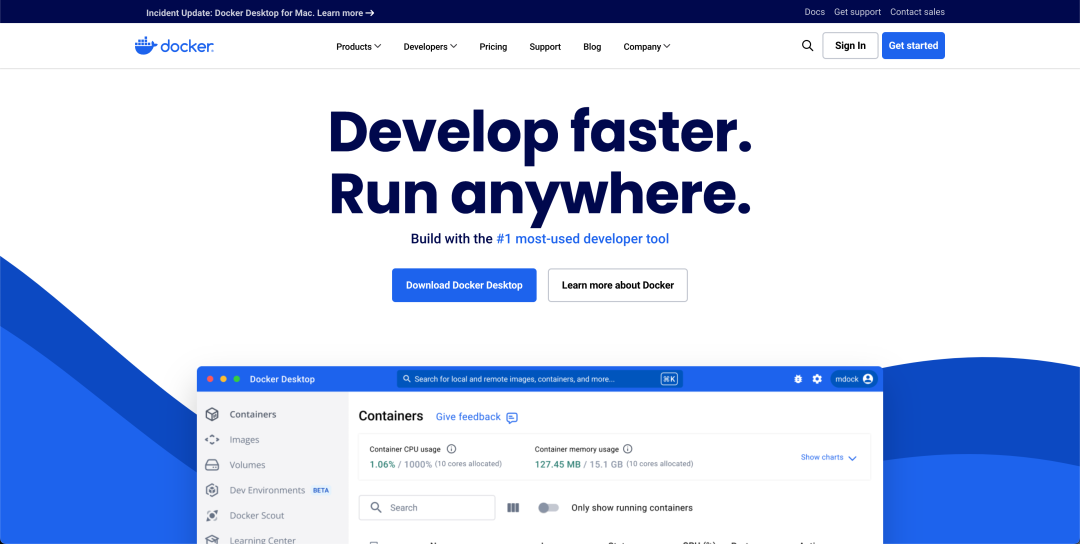Click the Containers cube icon in sidebar
The width and height of the screenshot is (1080, 544).
[212, 415]
